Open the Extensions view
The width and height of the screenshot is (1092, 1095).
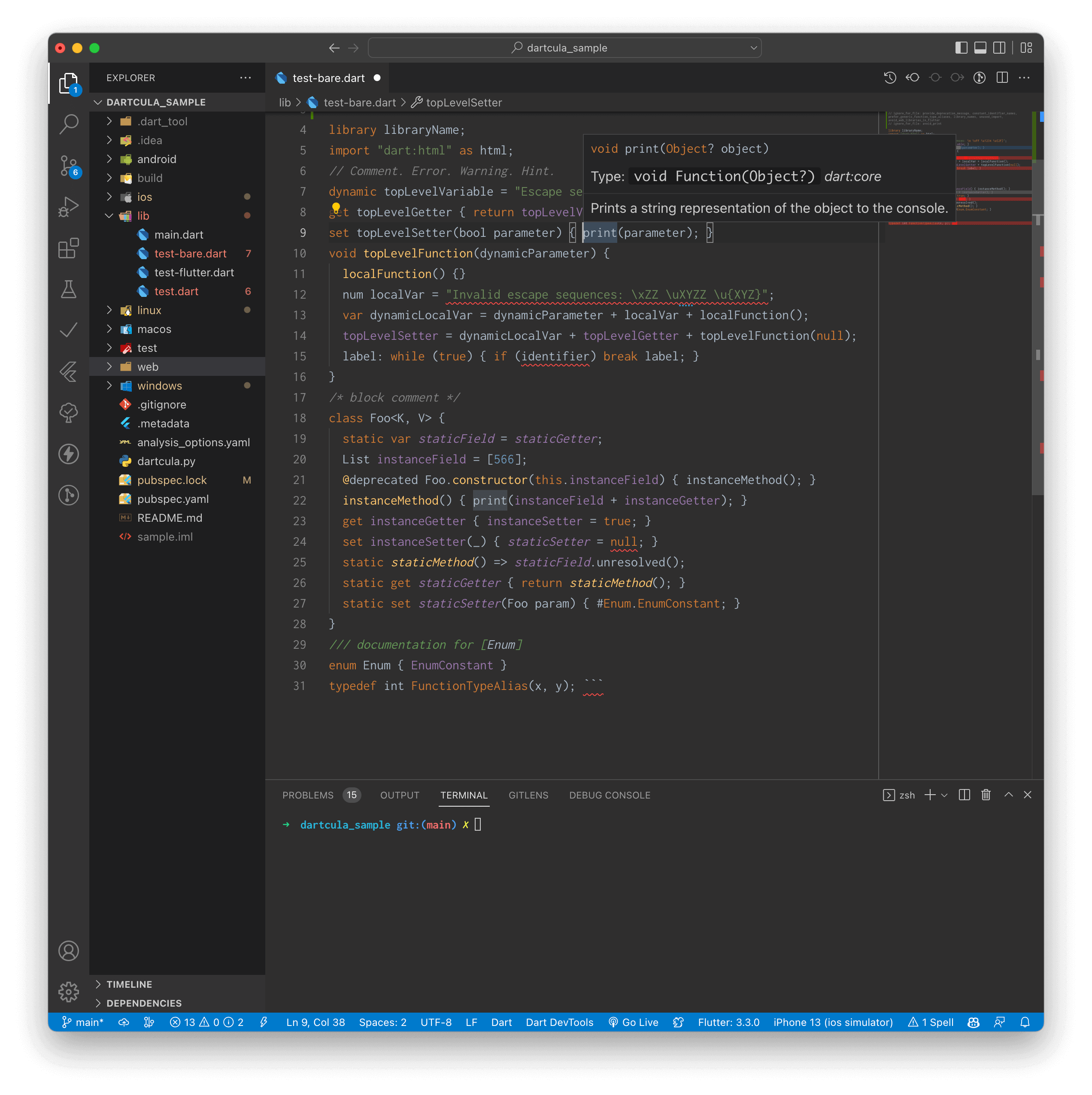69,248
